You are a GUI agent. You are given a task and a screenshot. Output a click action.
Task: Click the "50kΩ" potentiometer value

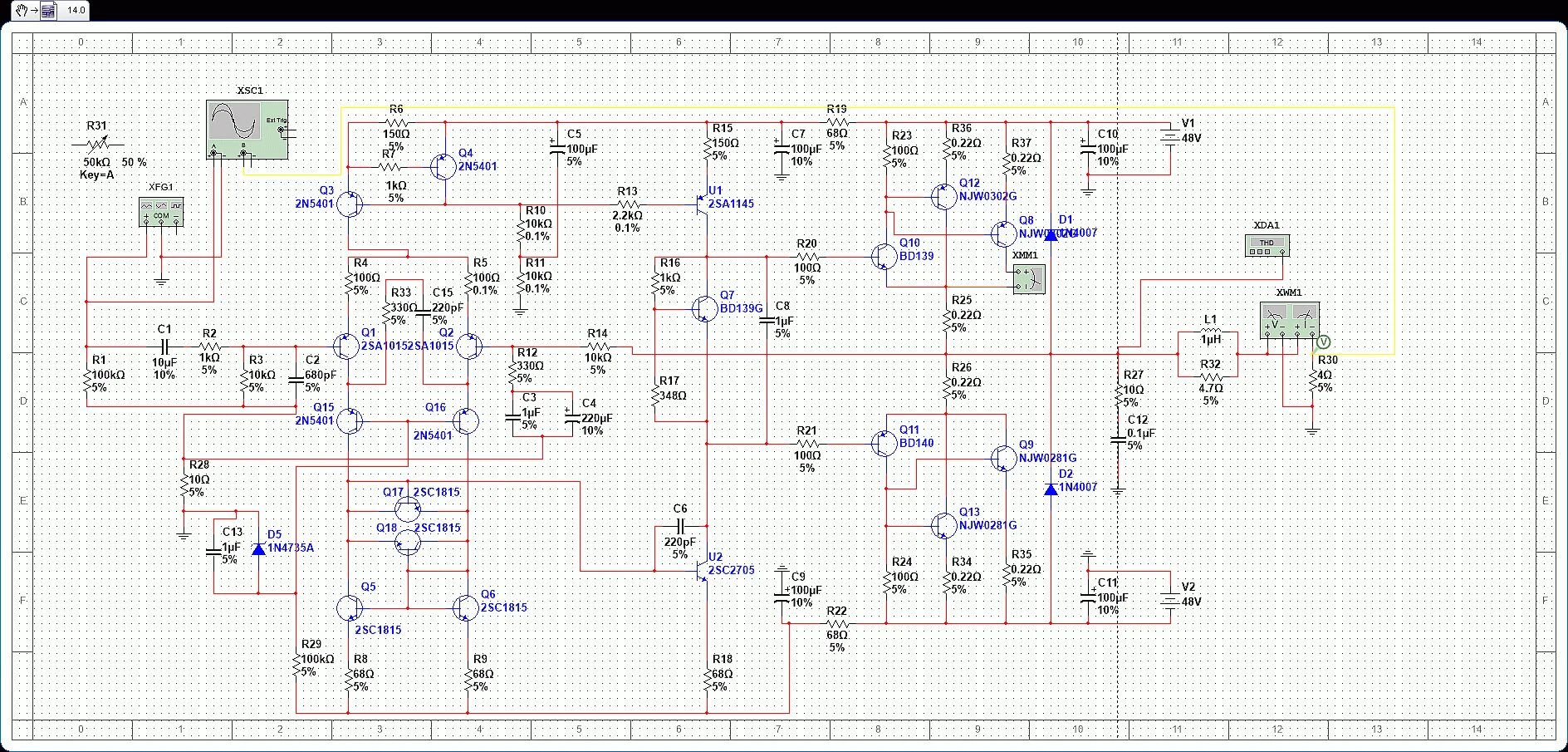[96, 163]
